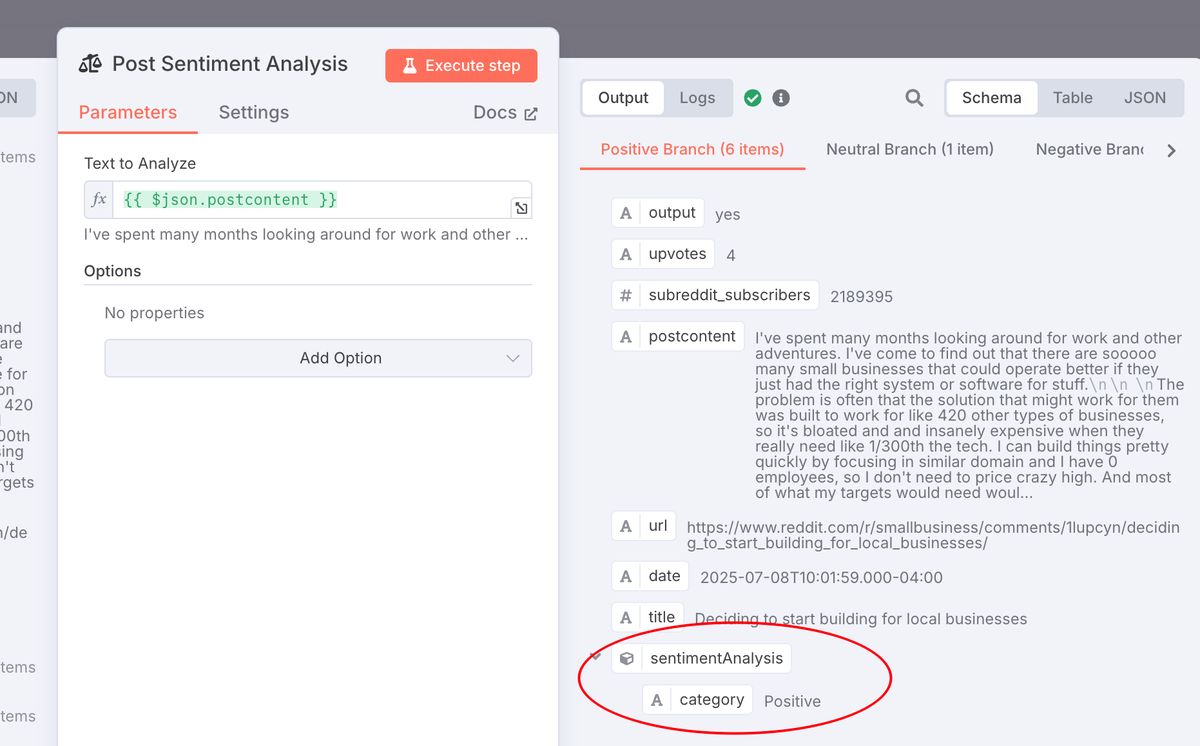The width and height of the screenshot is (1200, 746).
Task: Click the Execute step button
Action: pos(461,65)
